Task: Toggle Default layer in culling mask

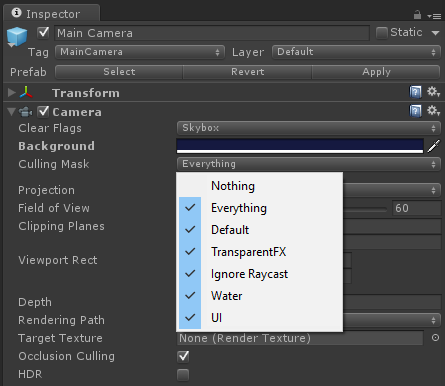Action: click(259, 230)
